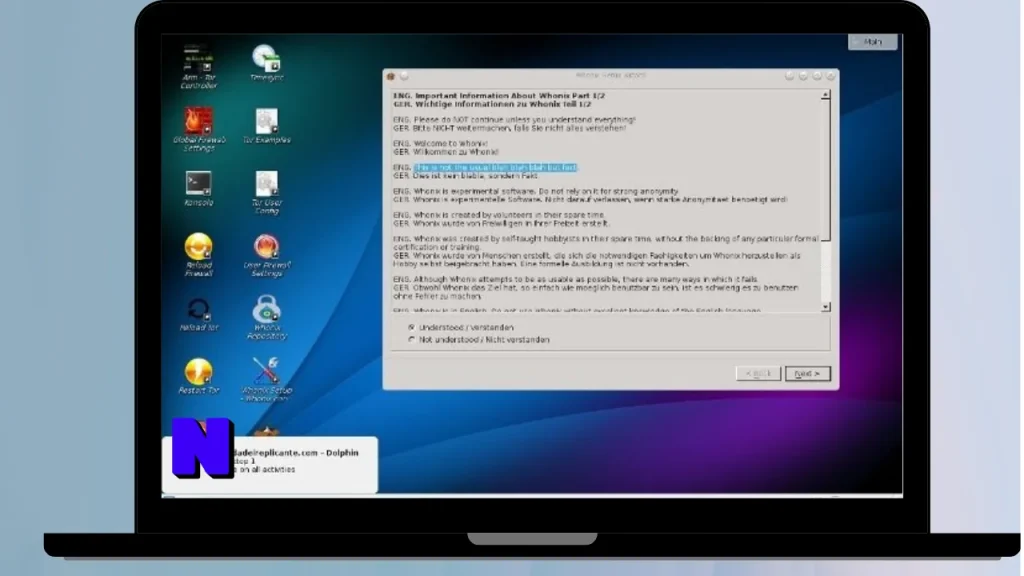Click the top-right desktop corner button
The image size is (1024, 576).
[872, 42]
